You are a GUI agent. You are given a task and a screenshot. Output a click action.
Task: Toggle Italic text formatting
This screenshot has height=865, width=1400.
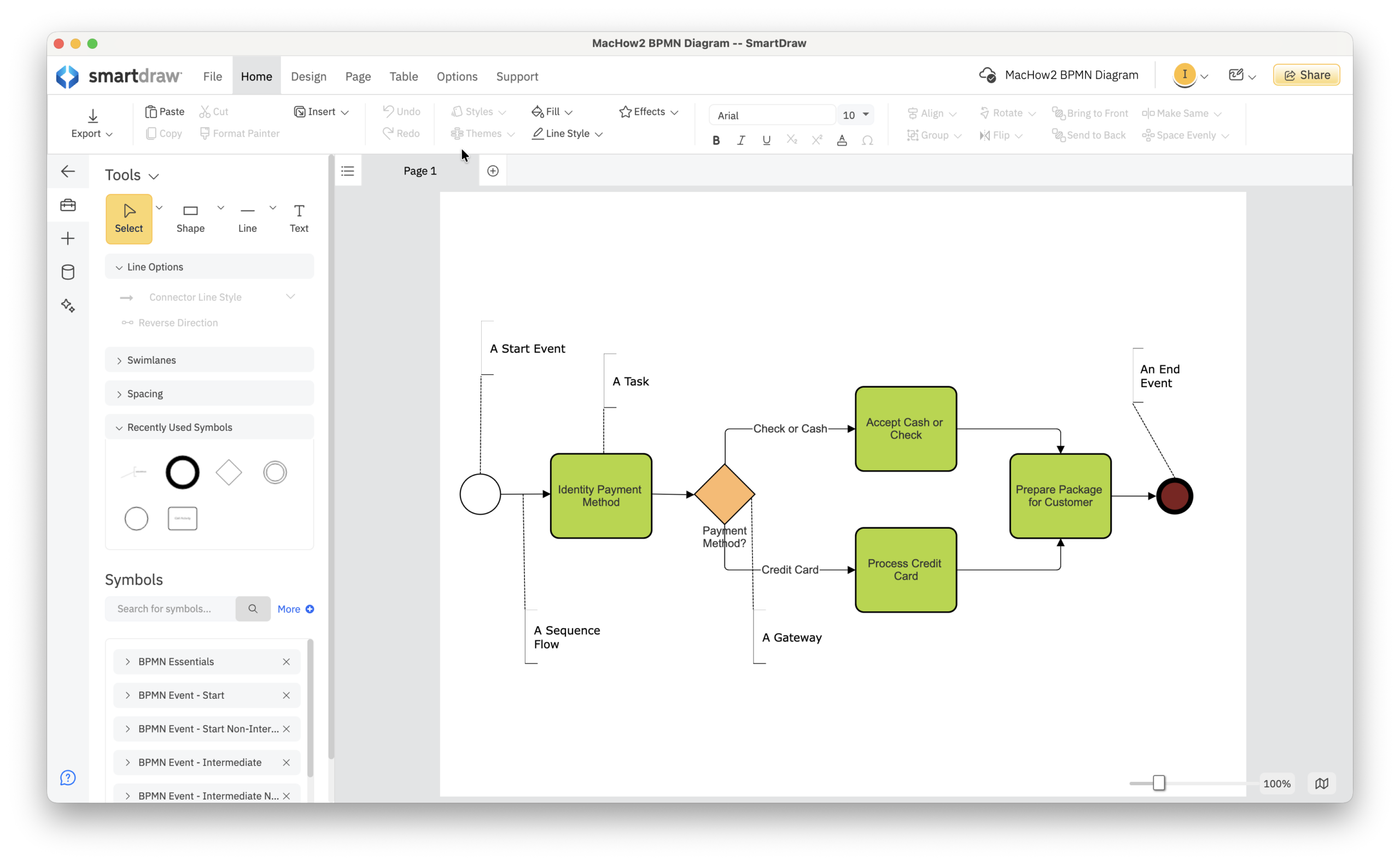pyautogui.click(x=741, y=140)
